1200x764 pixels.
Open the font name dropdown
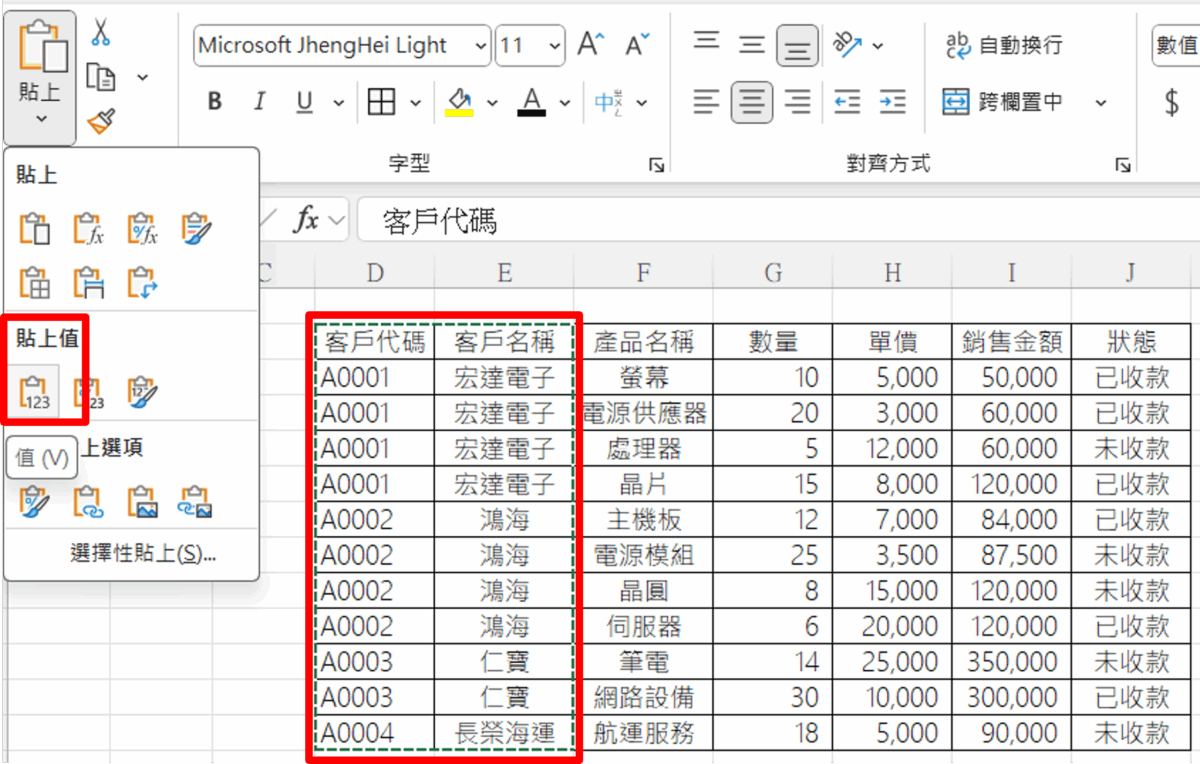(x=481, y=46)
